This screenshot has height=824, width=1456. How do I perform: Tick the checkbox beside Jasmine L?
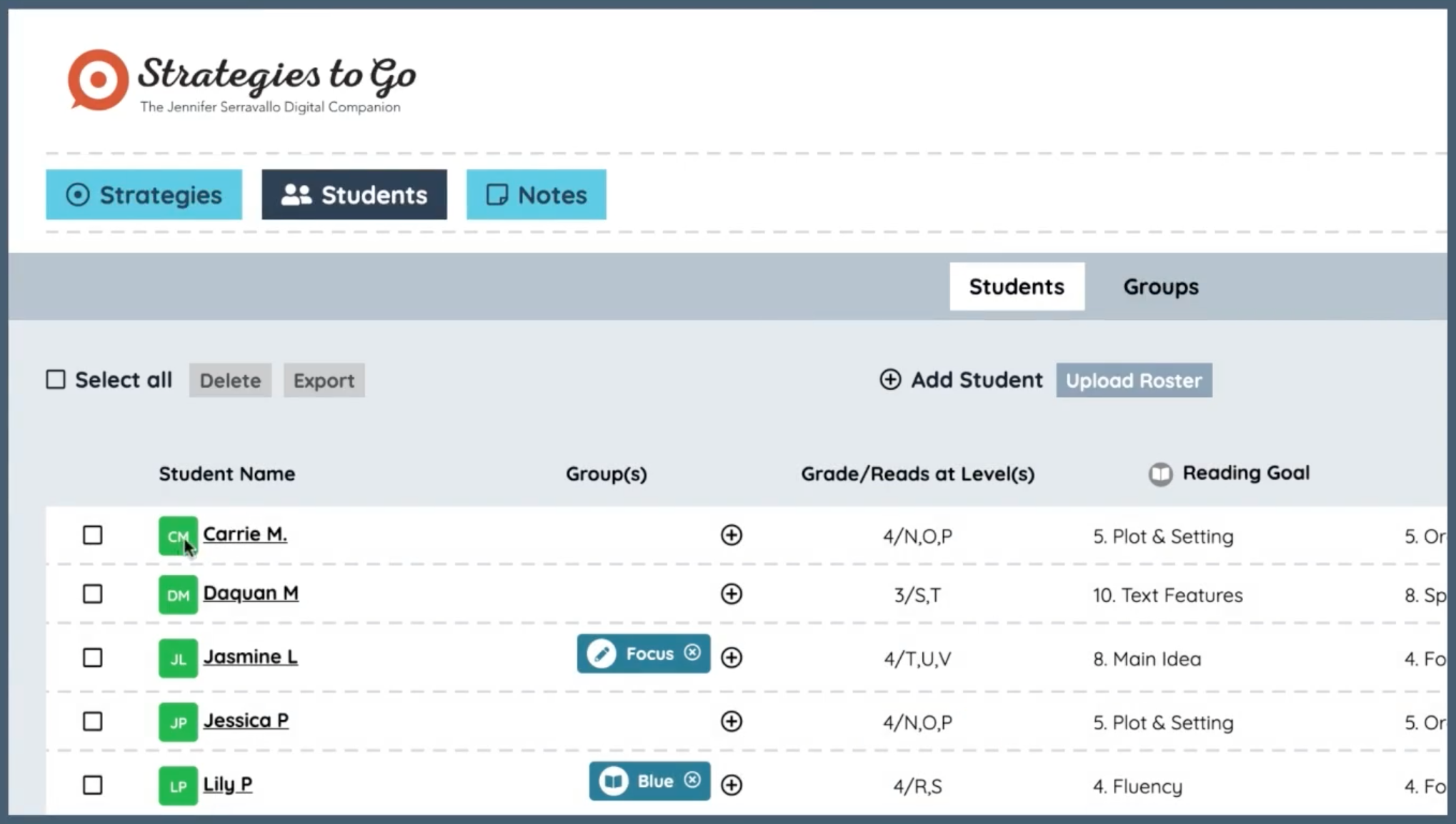point(92,658)
